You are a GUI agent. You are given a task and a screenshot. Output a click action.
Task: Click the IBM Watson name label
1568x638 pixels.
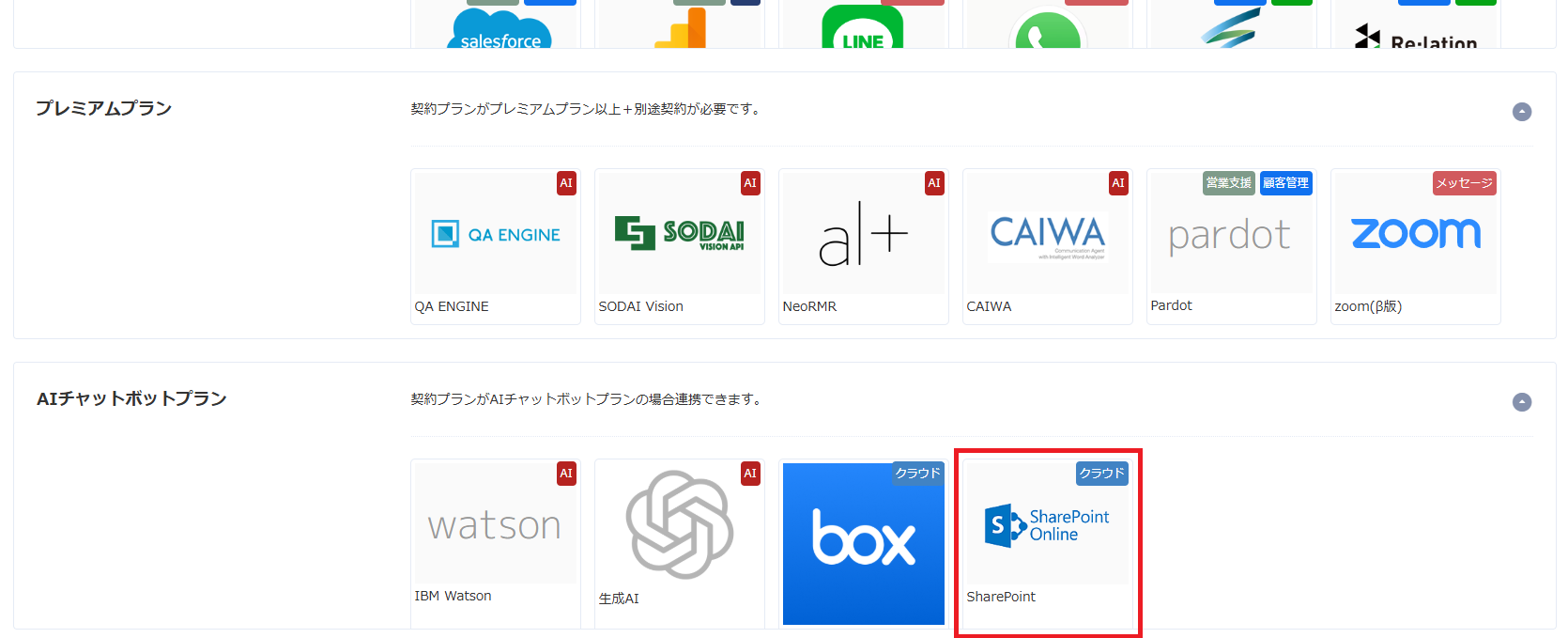point(453,596)
